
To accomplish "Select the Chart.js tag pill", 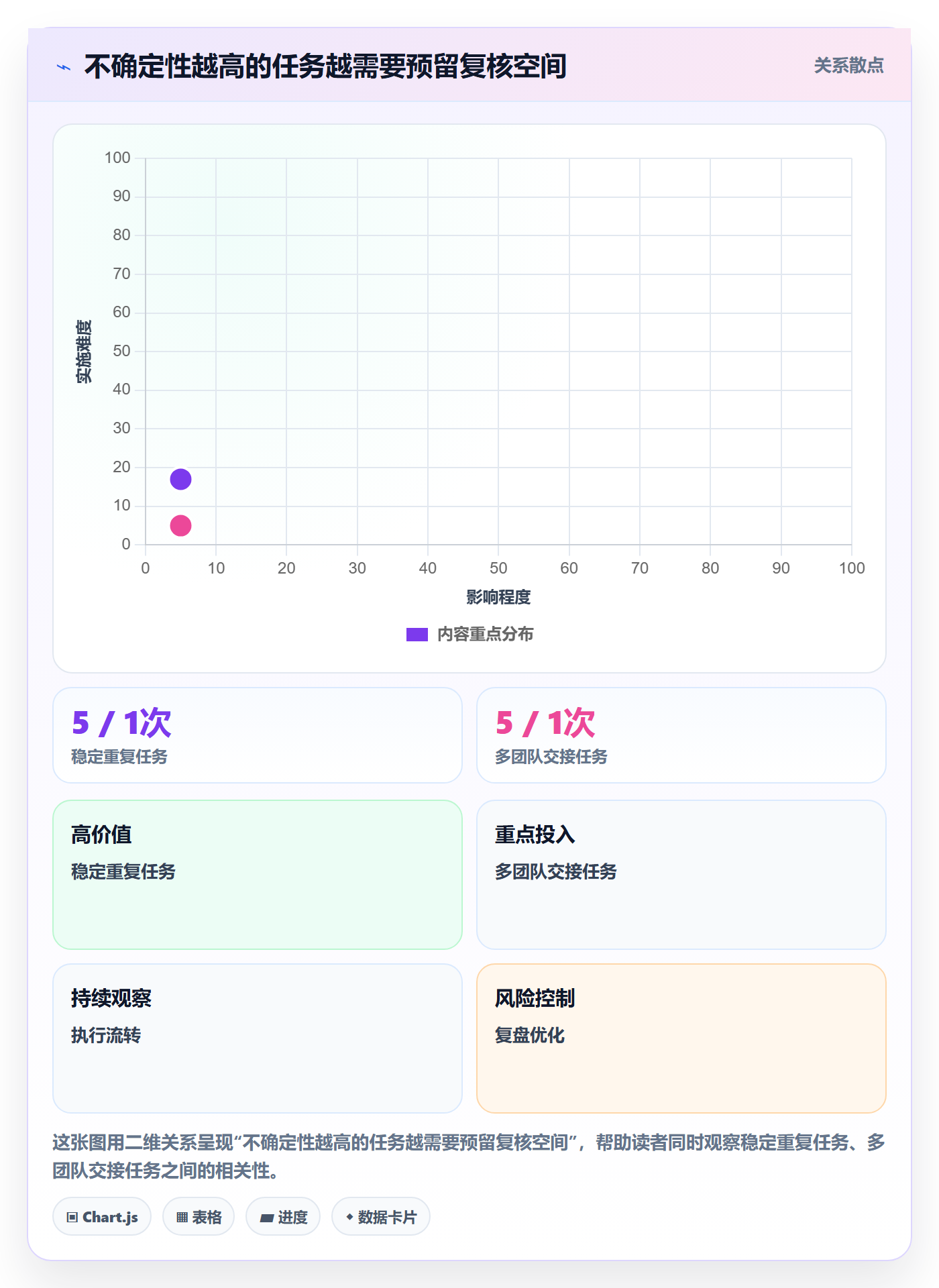I will (x=102, y=1216).
